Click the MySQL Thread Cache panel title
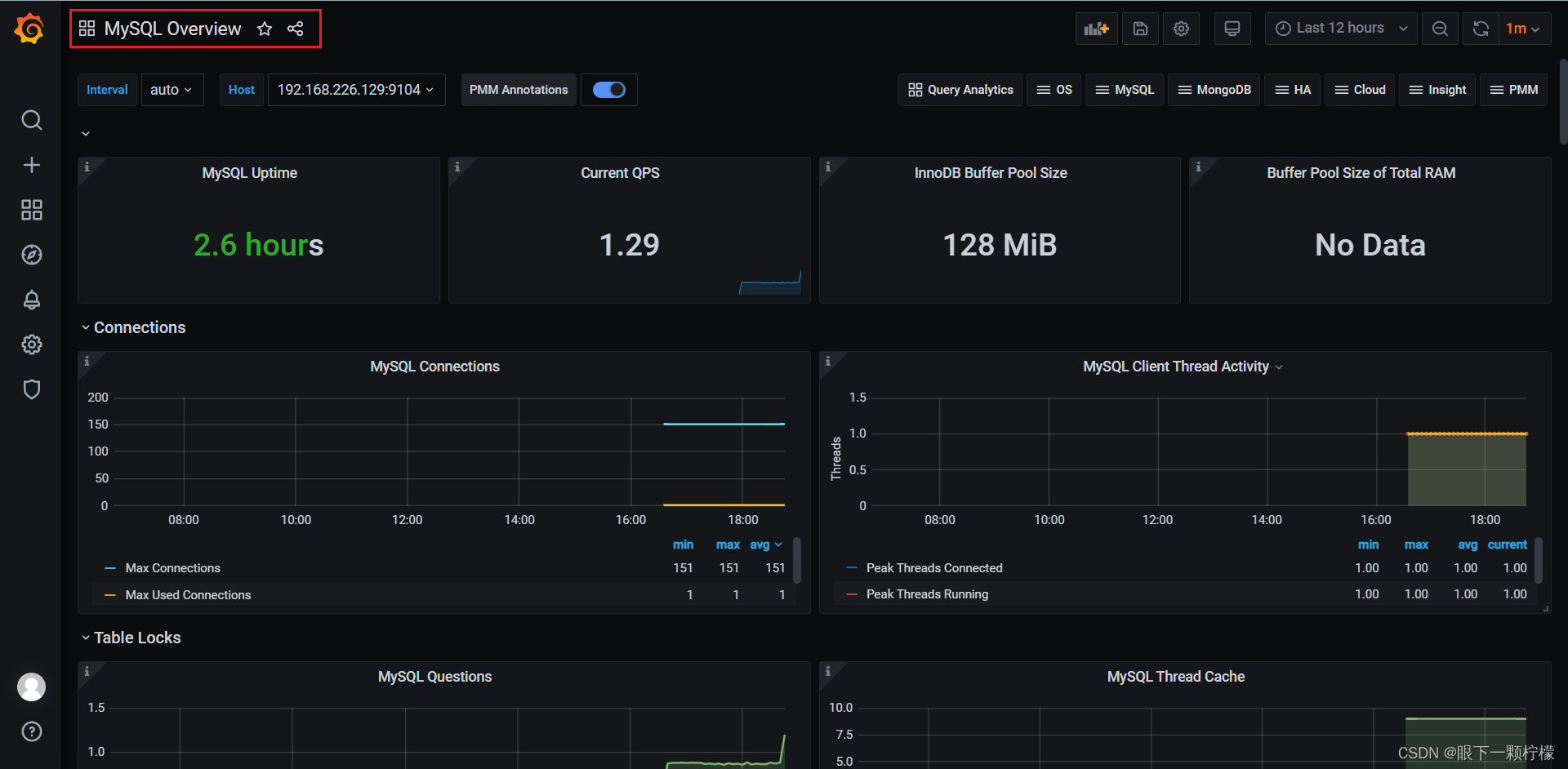Image resolution: width=1568 pixels, height=769 pixels. pos(1176,677)
